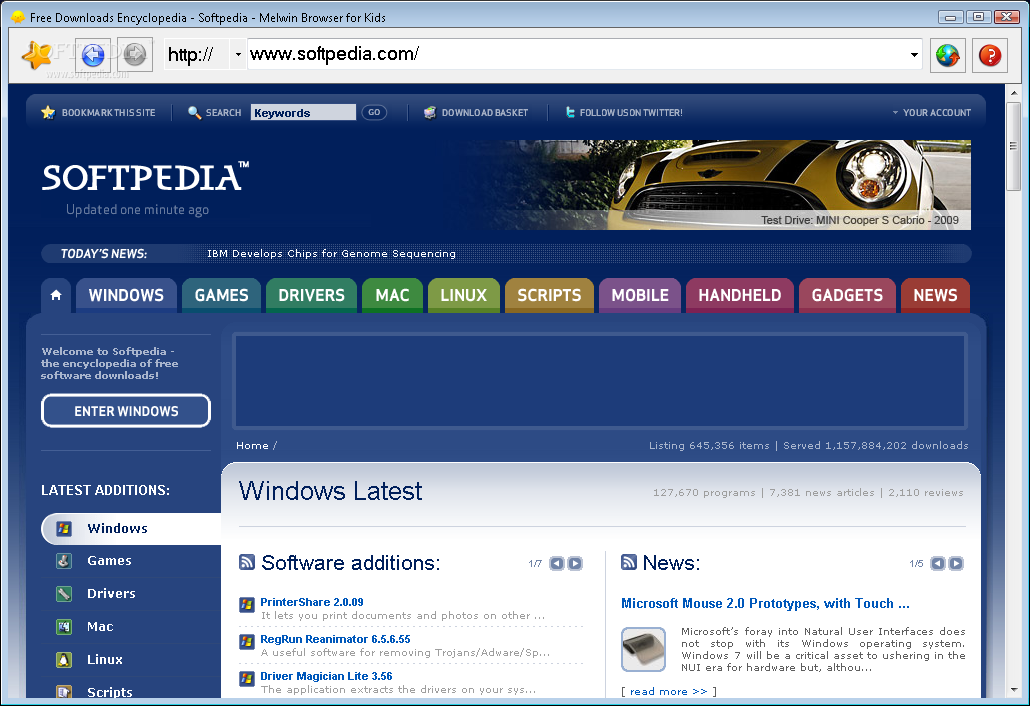The height and width of the screenshot is (706, 1030).
Task: Click the icon next to PrinterShare 2.0.09
Action: point(247,604)
